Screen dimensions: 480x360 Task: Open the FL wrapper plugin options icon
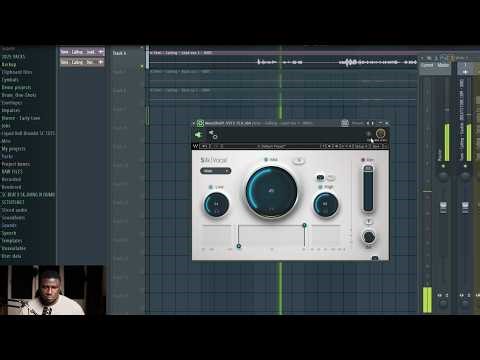(x=200, y=123)
